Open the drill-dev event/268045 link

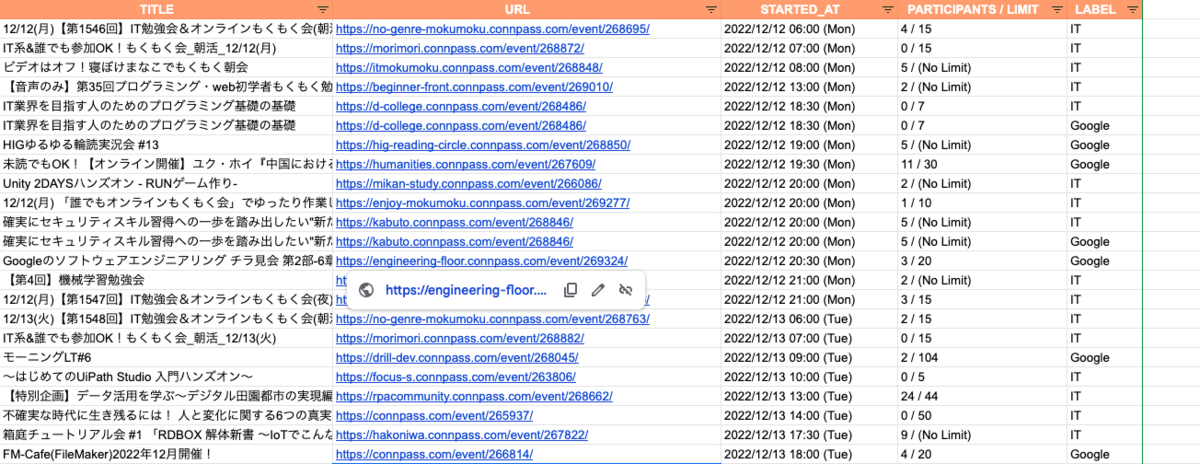click(x=457, y=357)
